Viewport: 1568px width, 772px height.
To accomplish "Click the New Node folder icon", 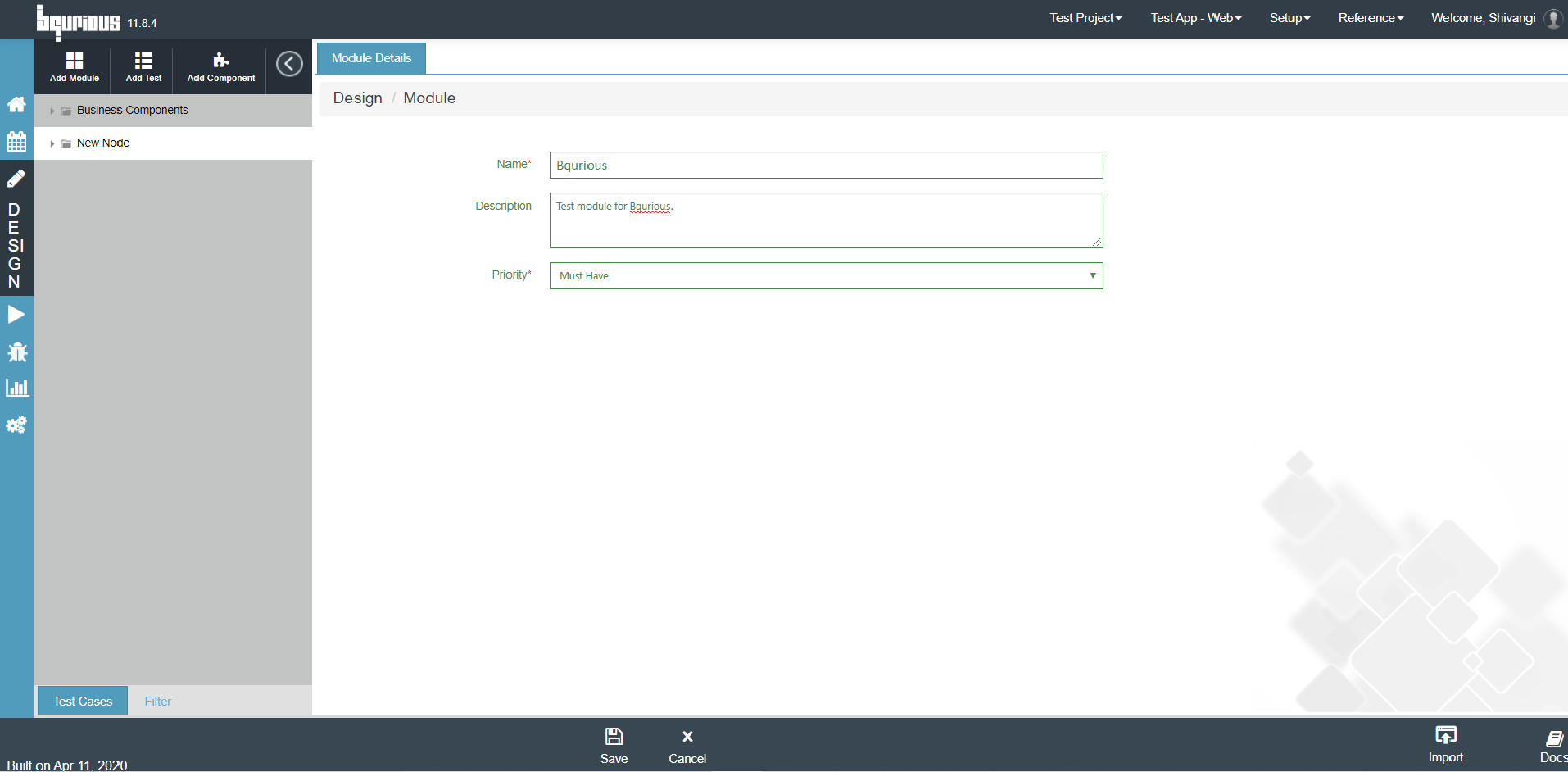I will click(x=66, y=143).
